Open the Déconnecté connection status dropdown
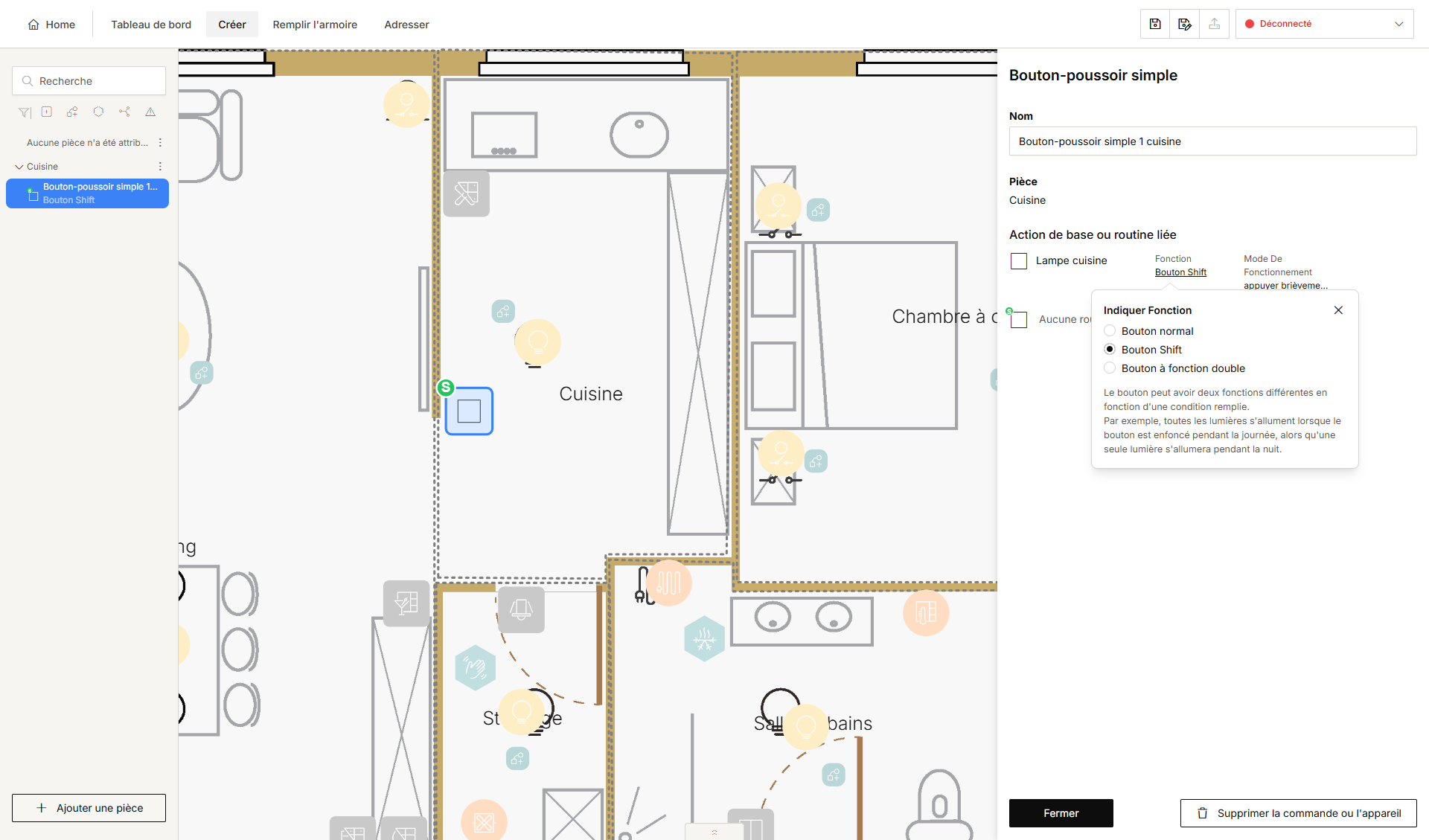 click(x=1324, y=24)
